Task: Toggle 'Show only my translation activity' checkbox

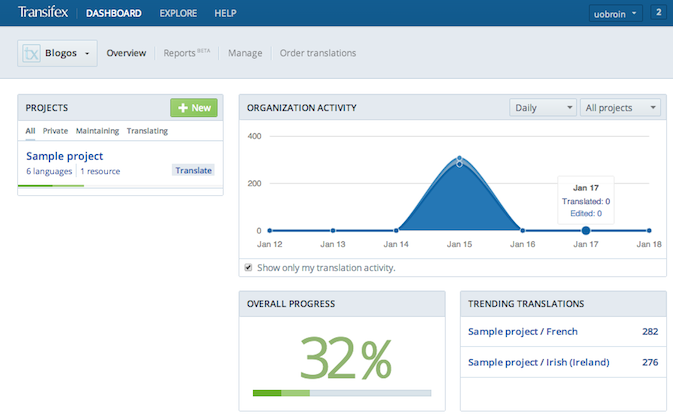Action: pos(248,267)
